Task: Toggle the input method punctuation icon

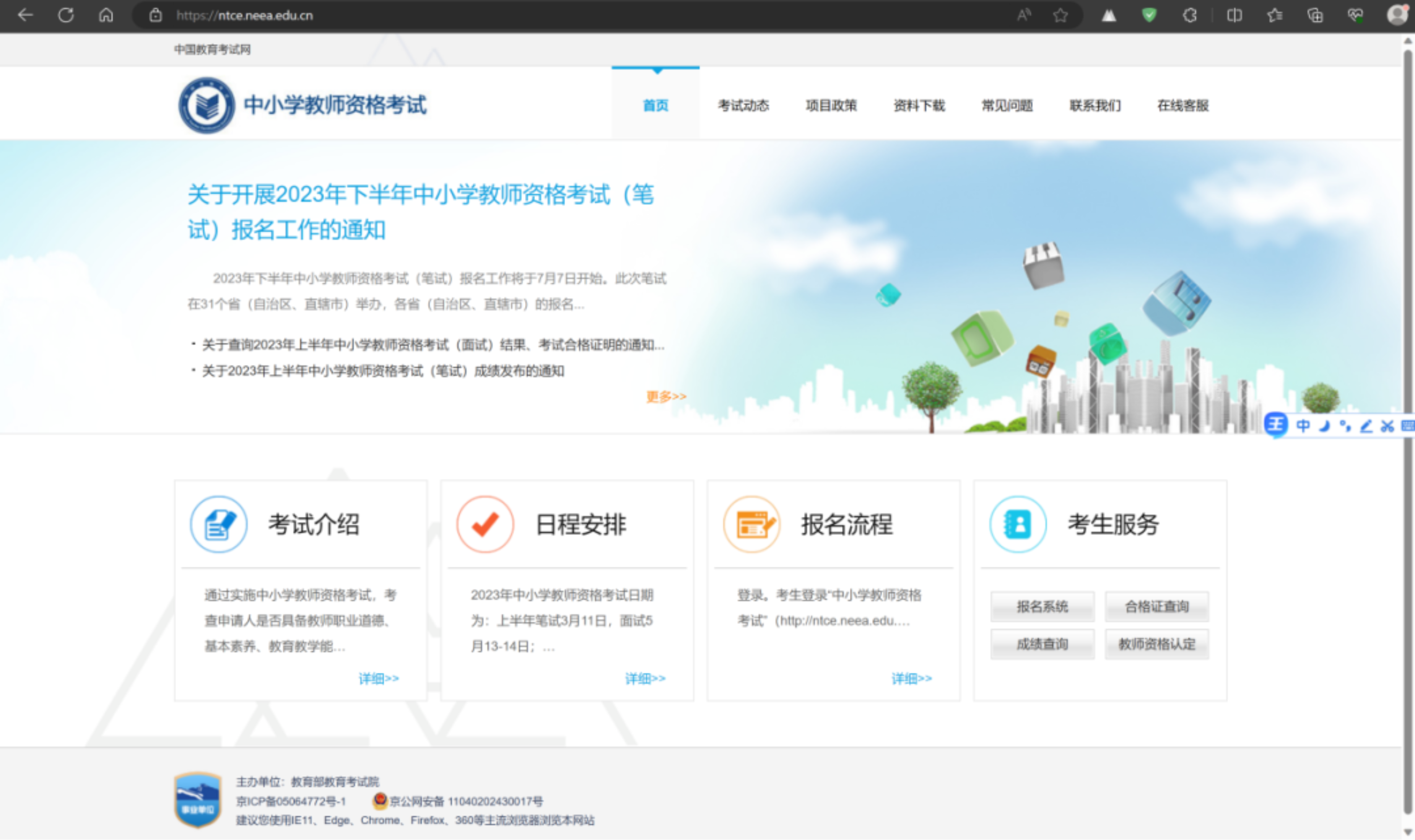Action: 1345,426
